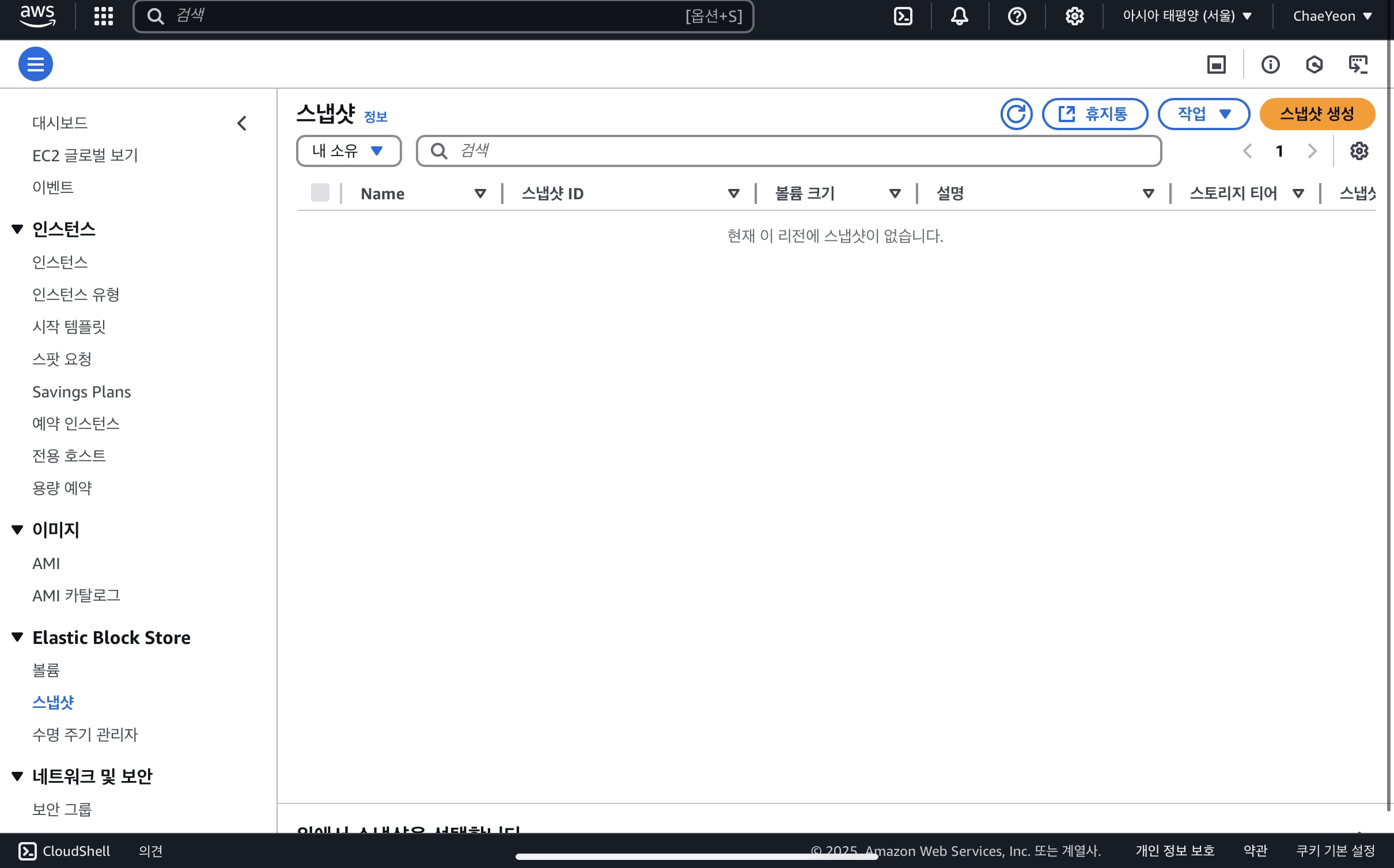Click the 스냅샷 생성 button
The width and height of the screenshot is (1394, 868).
[1317, 114]
